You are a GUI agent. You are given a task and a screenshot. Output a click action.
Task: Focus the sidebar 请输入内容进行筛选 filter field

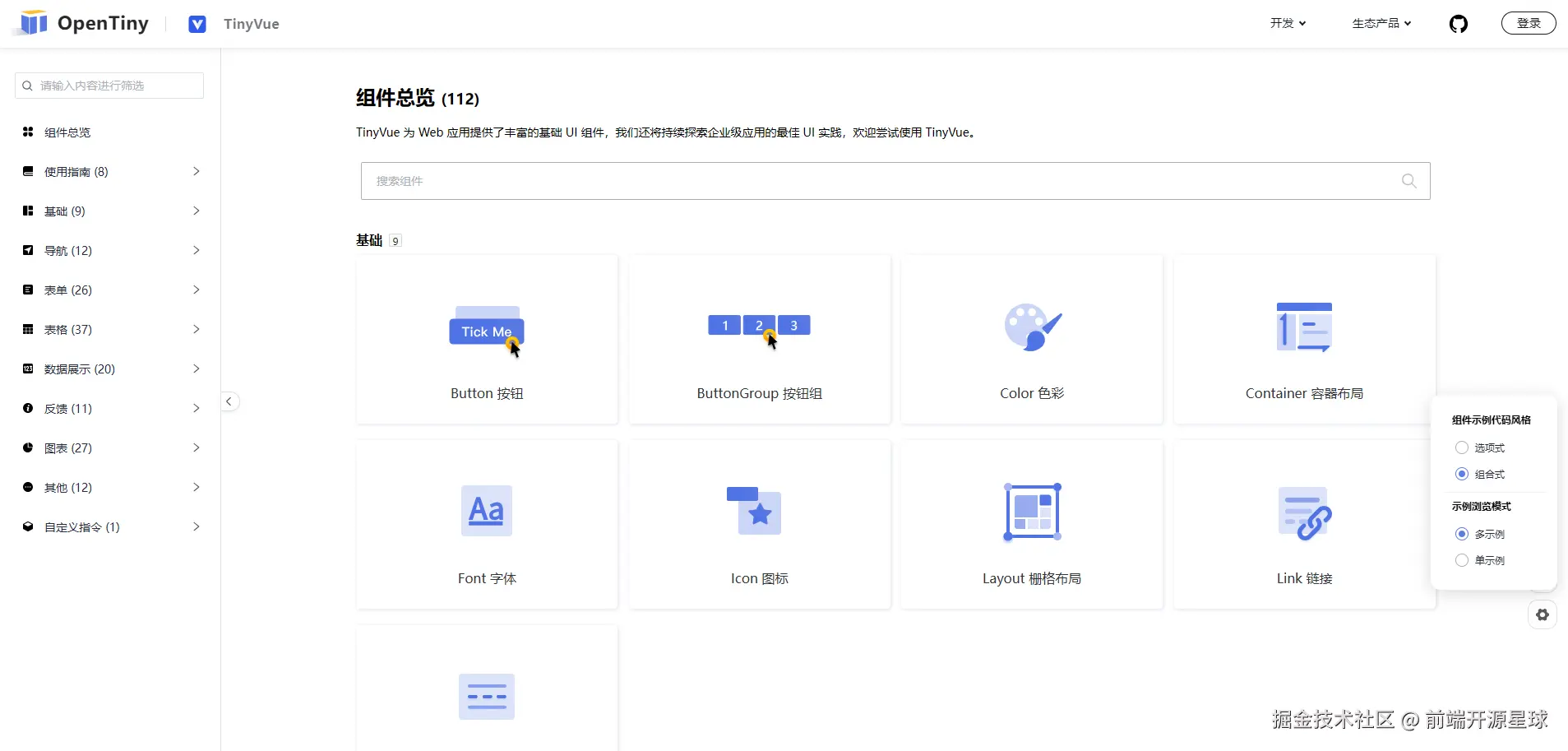[109, 86]
